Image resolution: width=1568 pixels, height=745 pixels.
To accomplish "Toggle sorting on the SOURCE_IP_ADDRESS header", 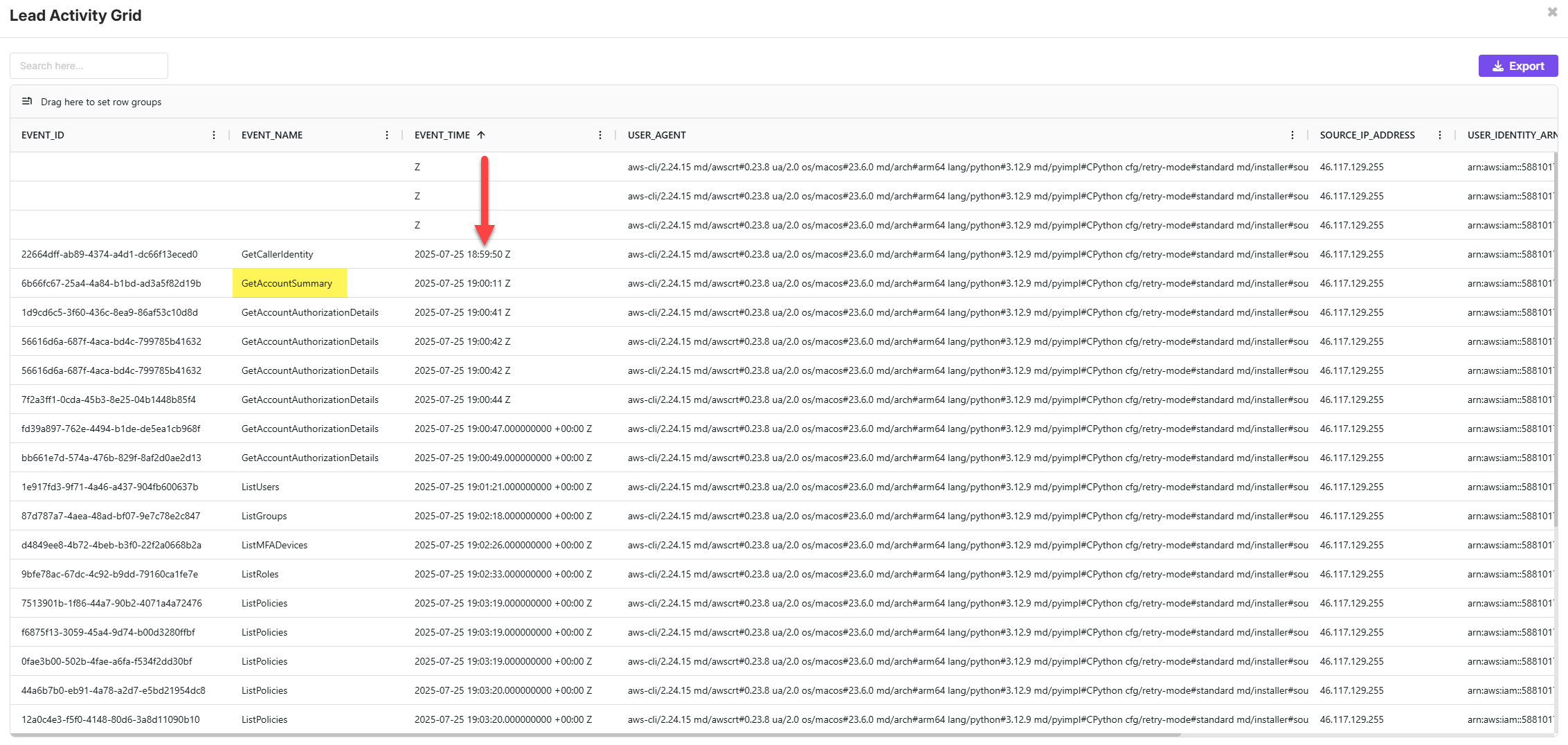I will [x=1367, y=135].
